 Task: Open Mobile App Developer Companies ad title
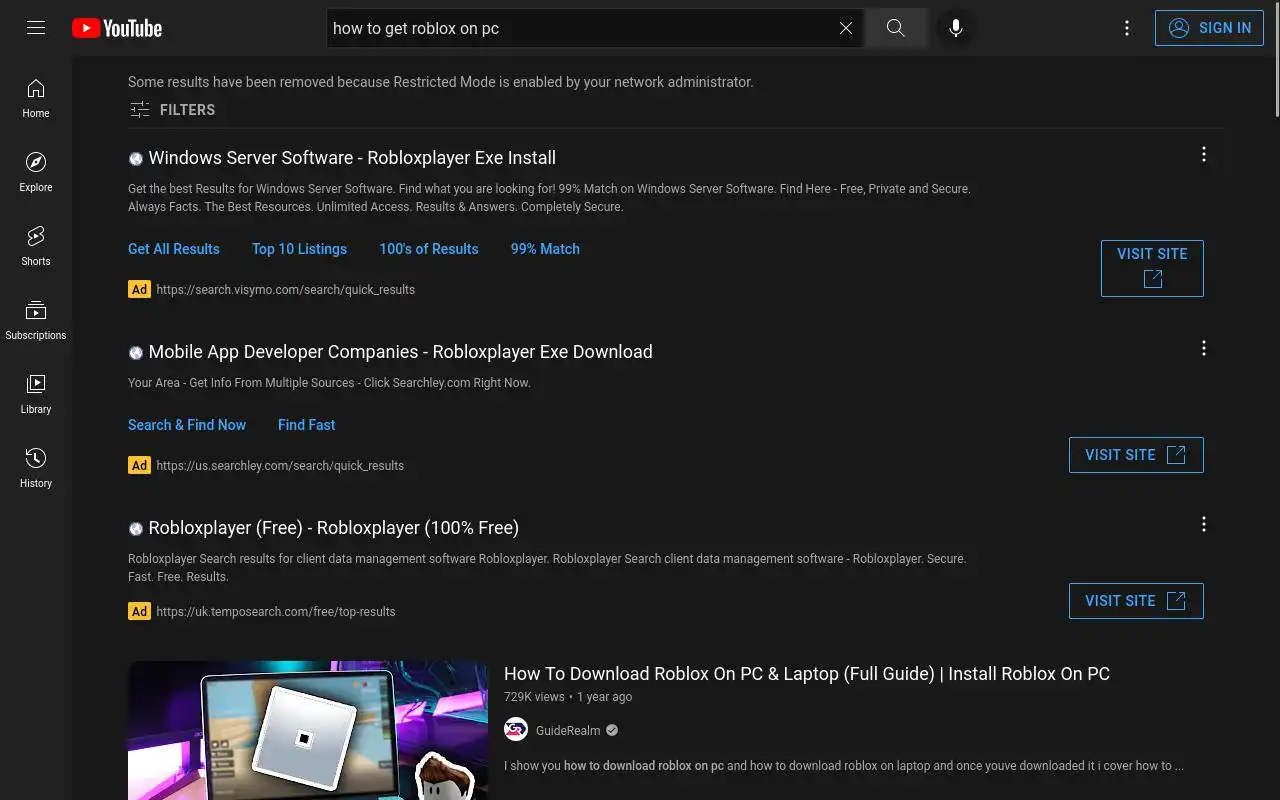click(x=400, y=352)
